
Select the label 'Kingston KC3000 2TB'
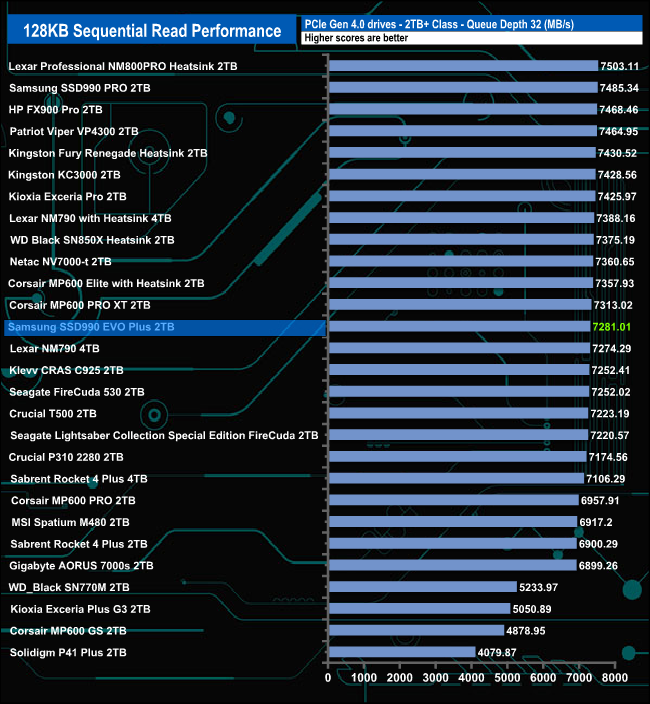64,175
